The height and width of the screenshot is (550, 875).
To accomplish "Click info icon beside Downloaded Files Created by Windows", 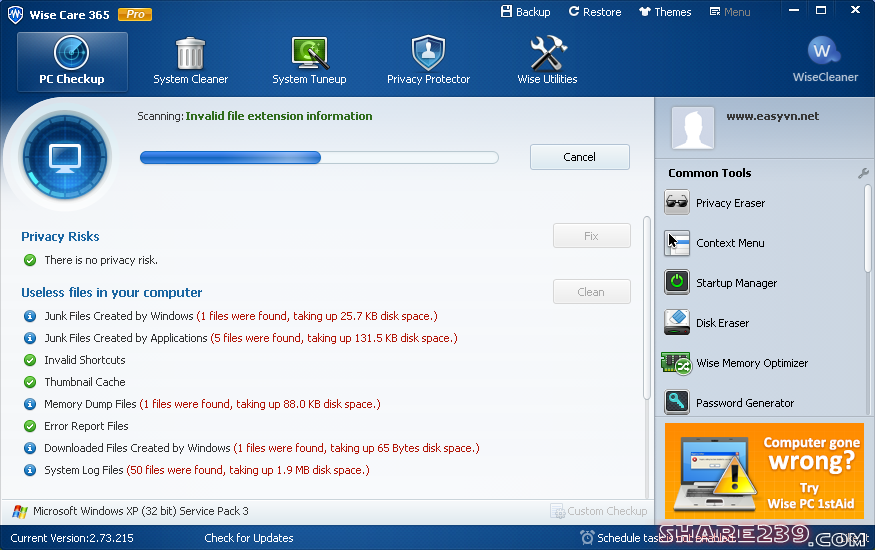I will click(x=30, y=448).
